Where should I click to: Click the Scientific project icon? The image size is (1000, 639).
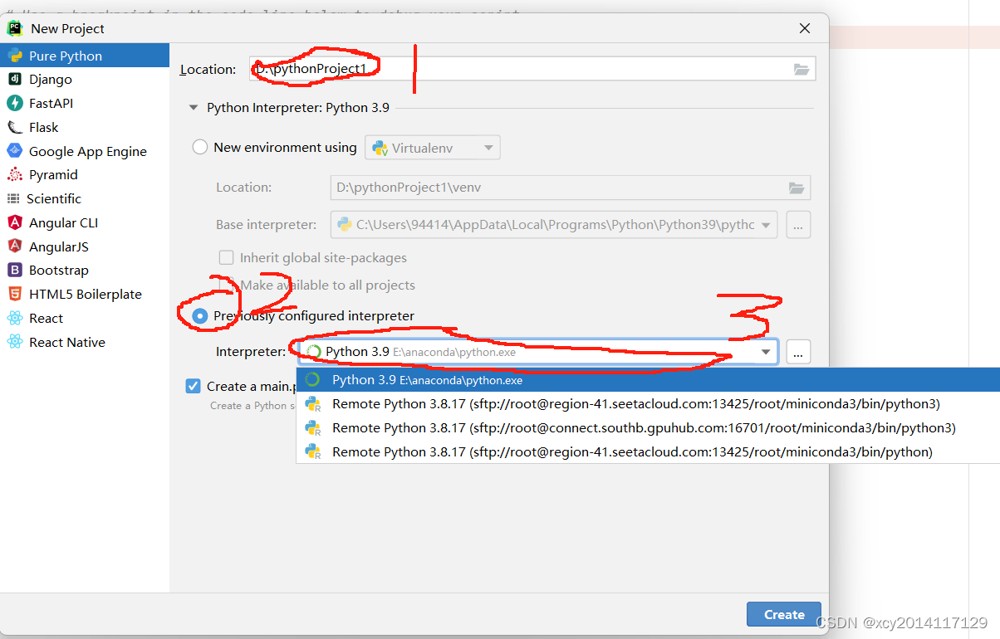13,198
